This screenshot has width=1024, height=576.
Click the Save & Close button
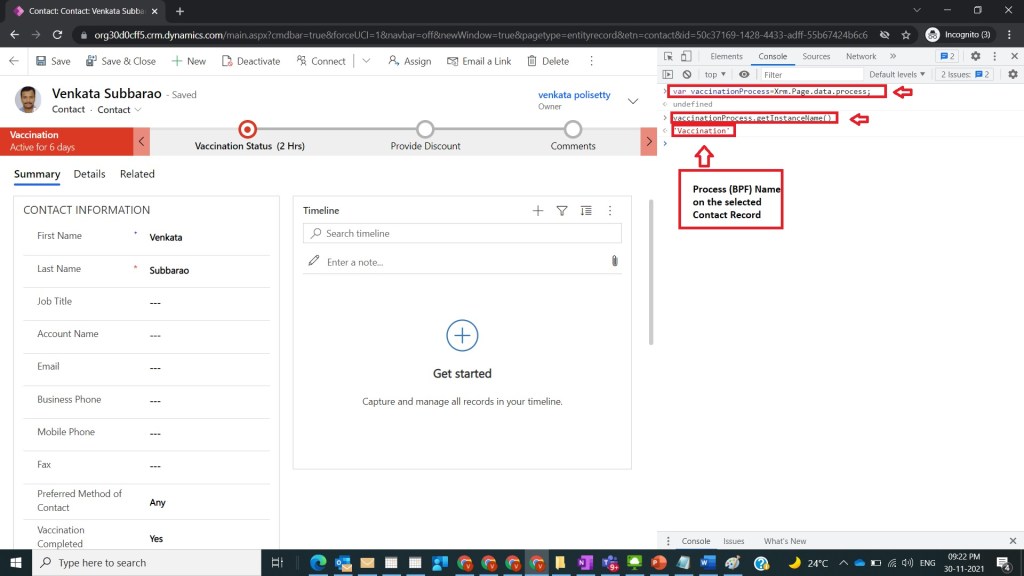coord(121,61)
